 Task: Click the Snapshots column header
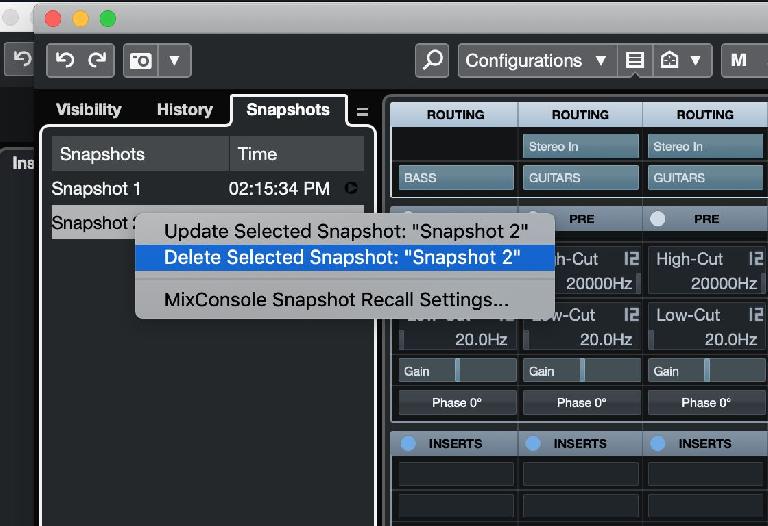[140, 154]
